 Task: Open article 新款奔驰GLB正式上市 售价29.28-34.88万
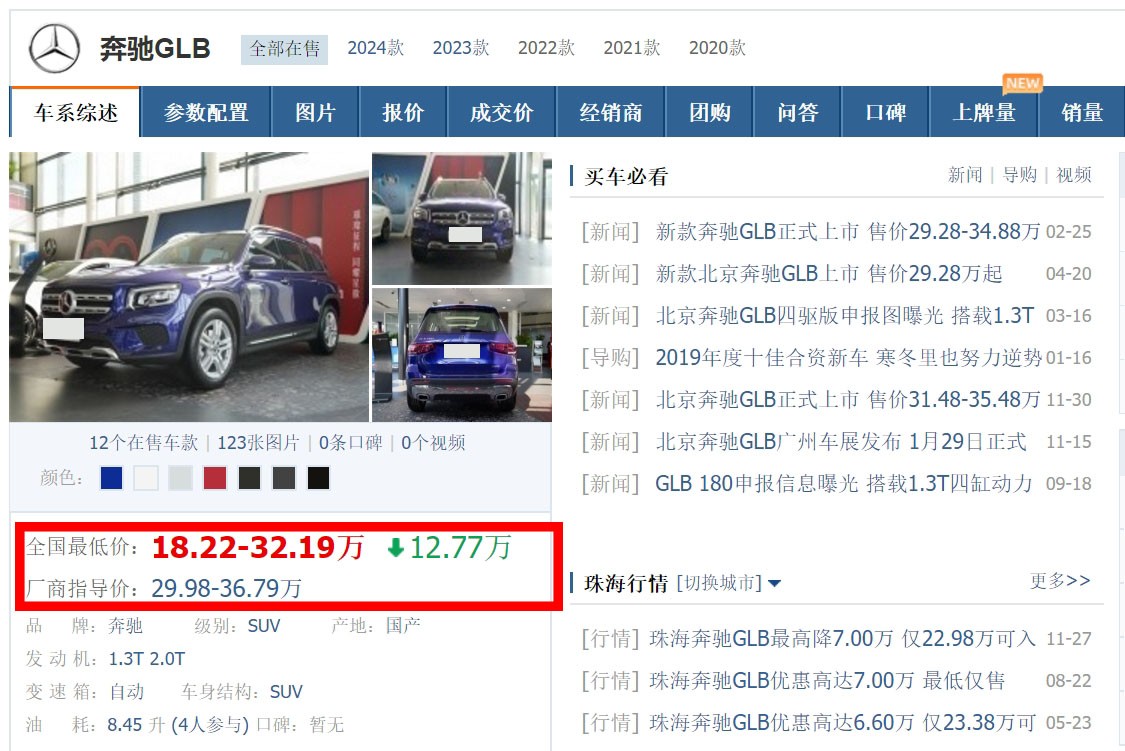847,232
